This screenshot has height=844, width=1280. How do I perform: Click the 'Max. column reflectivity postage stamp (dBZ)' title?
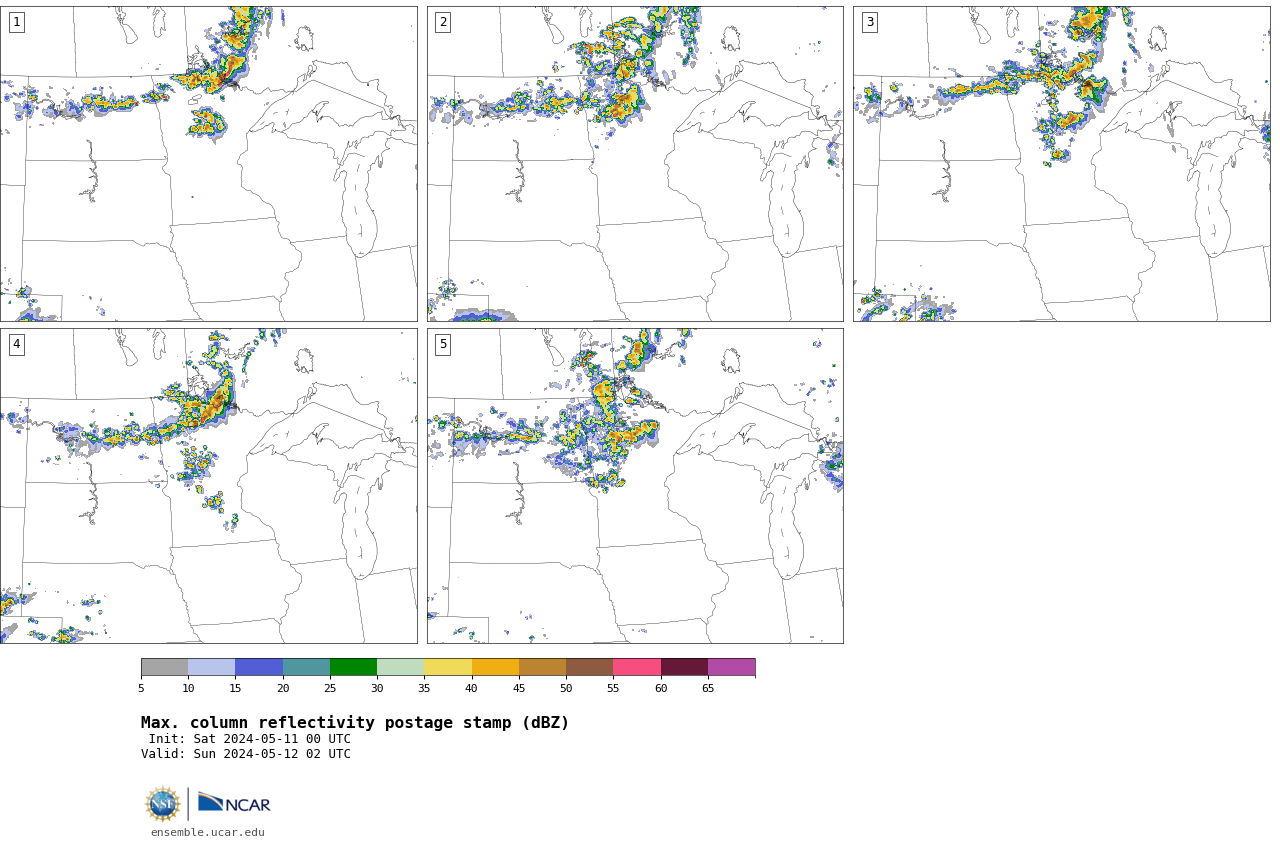(x=355, y=723)
